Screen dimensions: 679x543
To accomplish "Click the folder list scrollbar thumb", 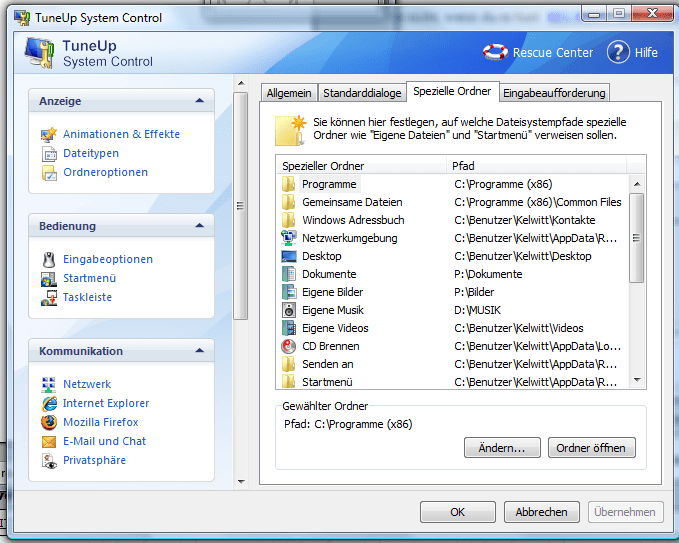I will pyautogui.click(x=637, y=238).
